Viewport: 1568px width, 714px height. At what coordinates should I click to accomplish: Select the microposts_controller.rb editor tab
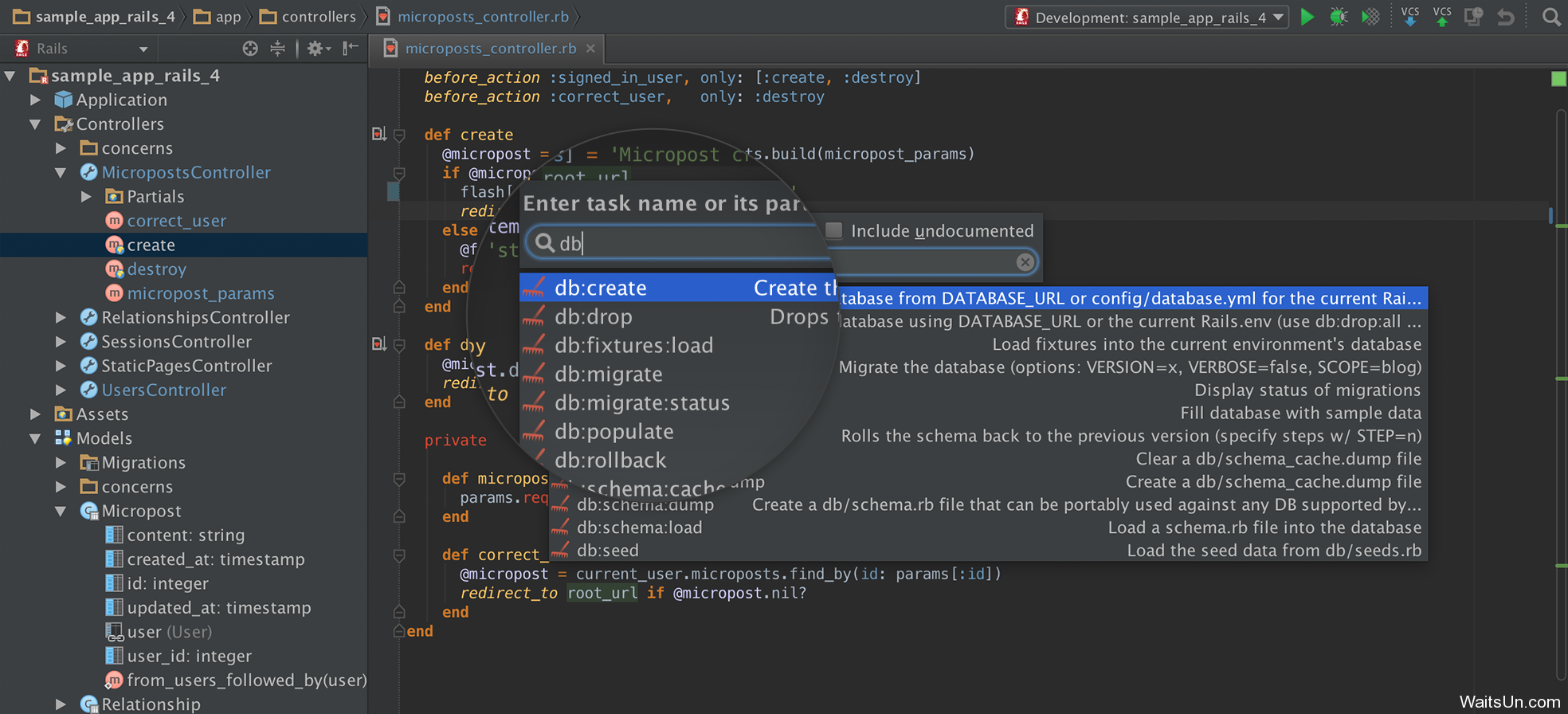click(489, 49)
